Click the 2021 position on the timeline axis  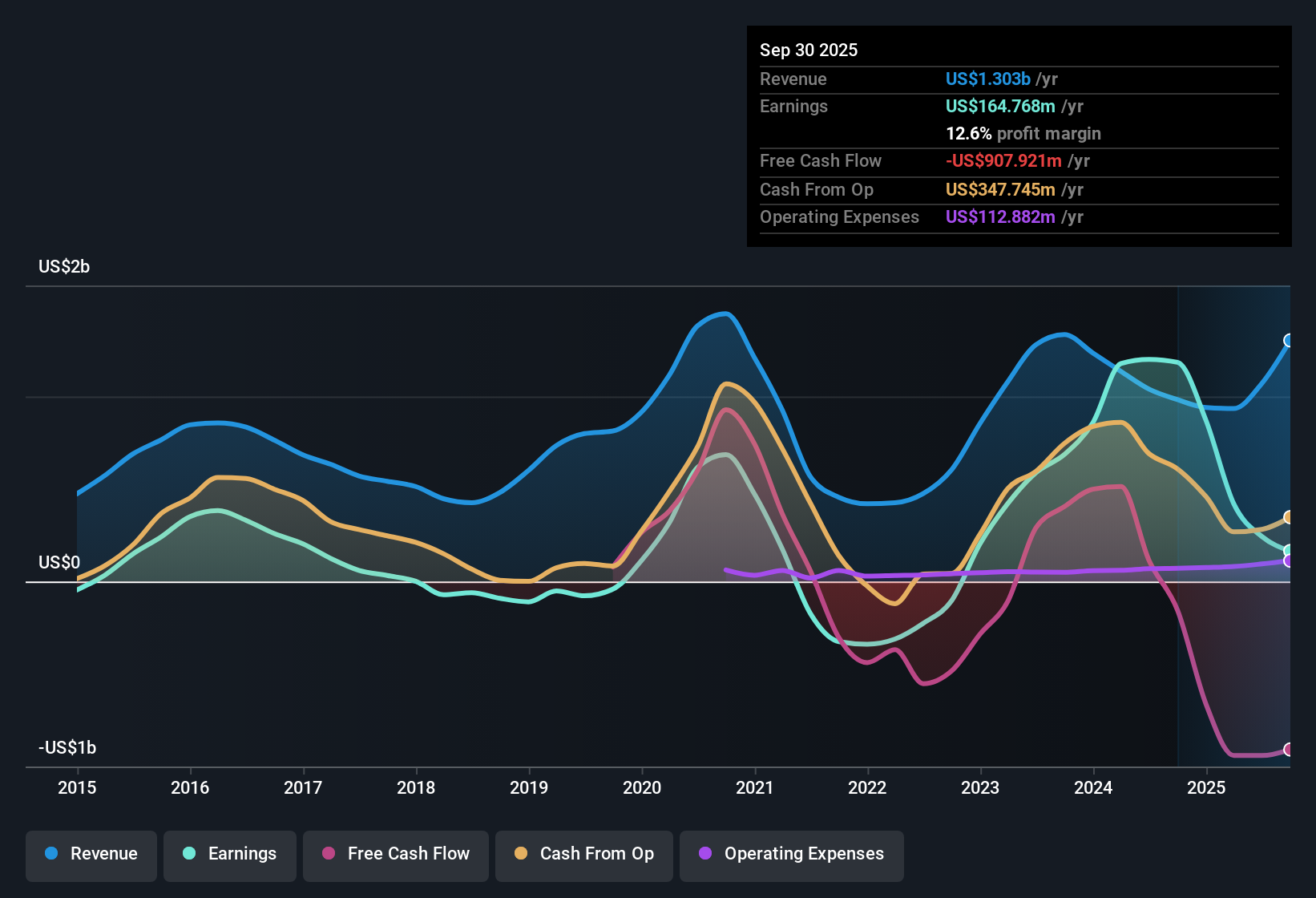click(x=755, y=788)
